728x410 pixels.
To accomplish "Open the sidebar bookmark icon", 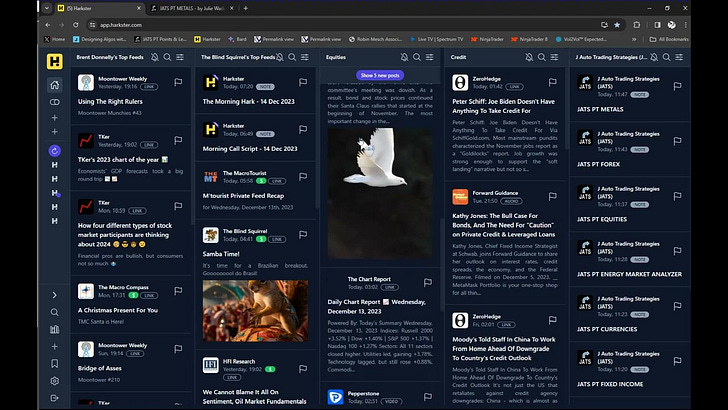I will coord(54,364).
